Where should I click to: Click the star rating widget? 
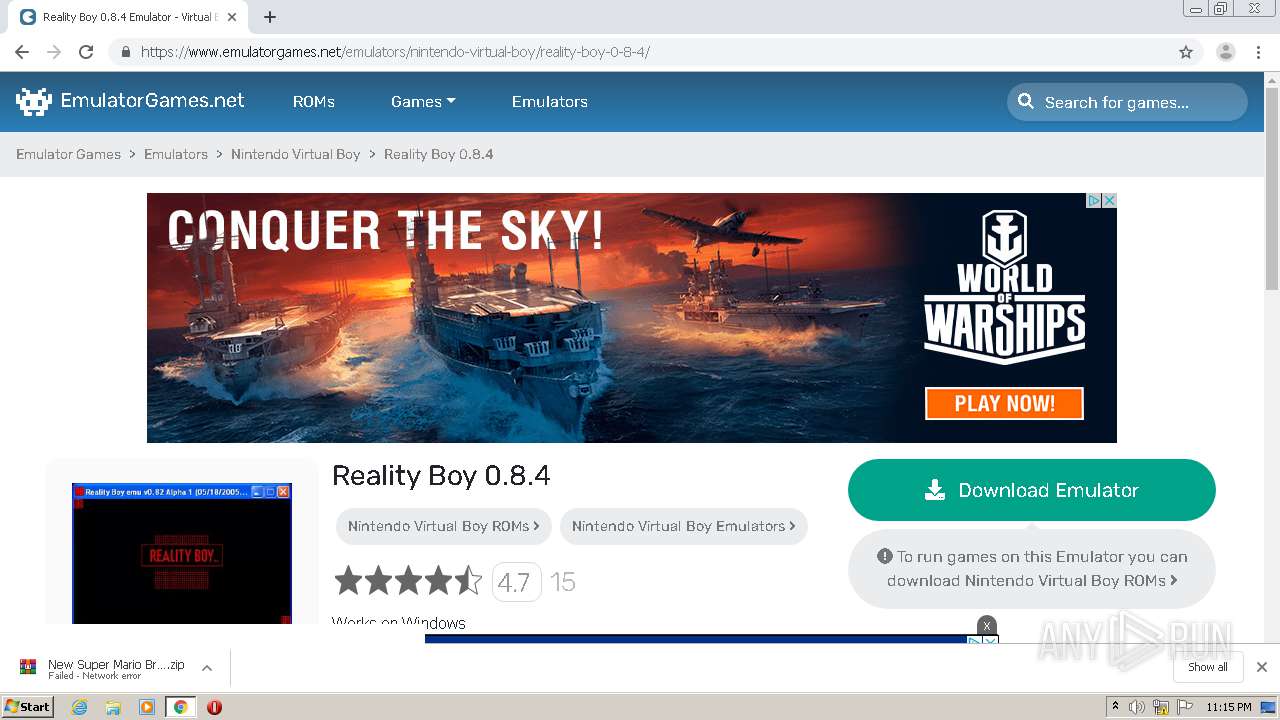pos(408,581)
